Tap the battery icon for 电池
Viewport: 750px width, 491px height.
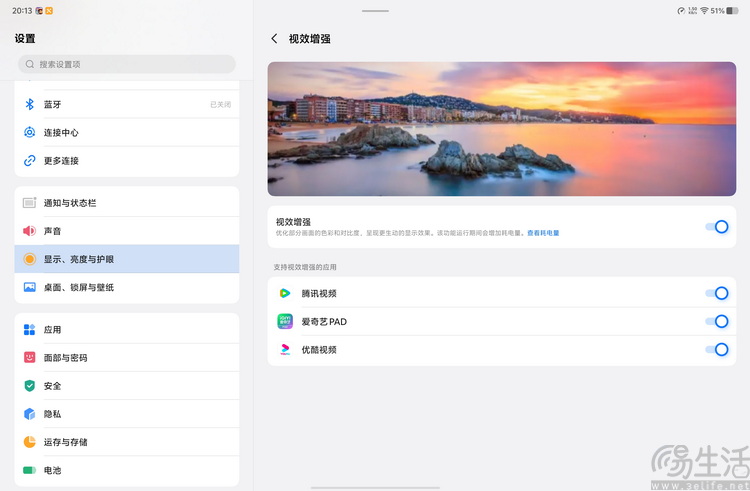[30, 470]
